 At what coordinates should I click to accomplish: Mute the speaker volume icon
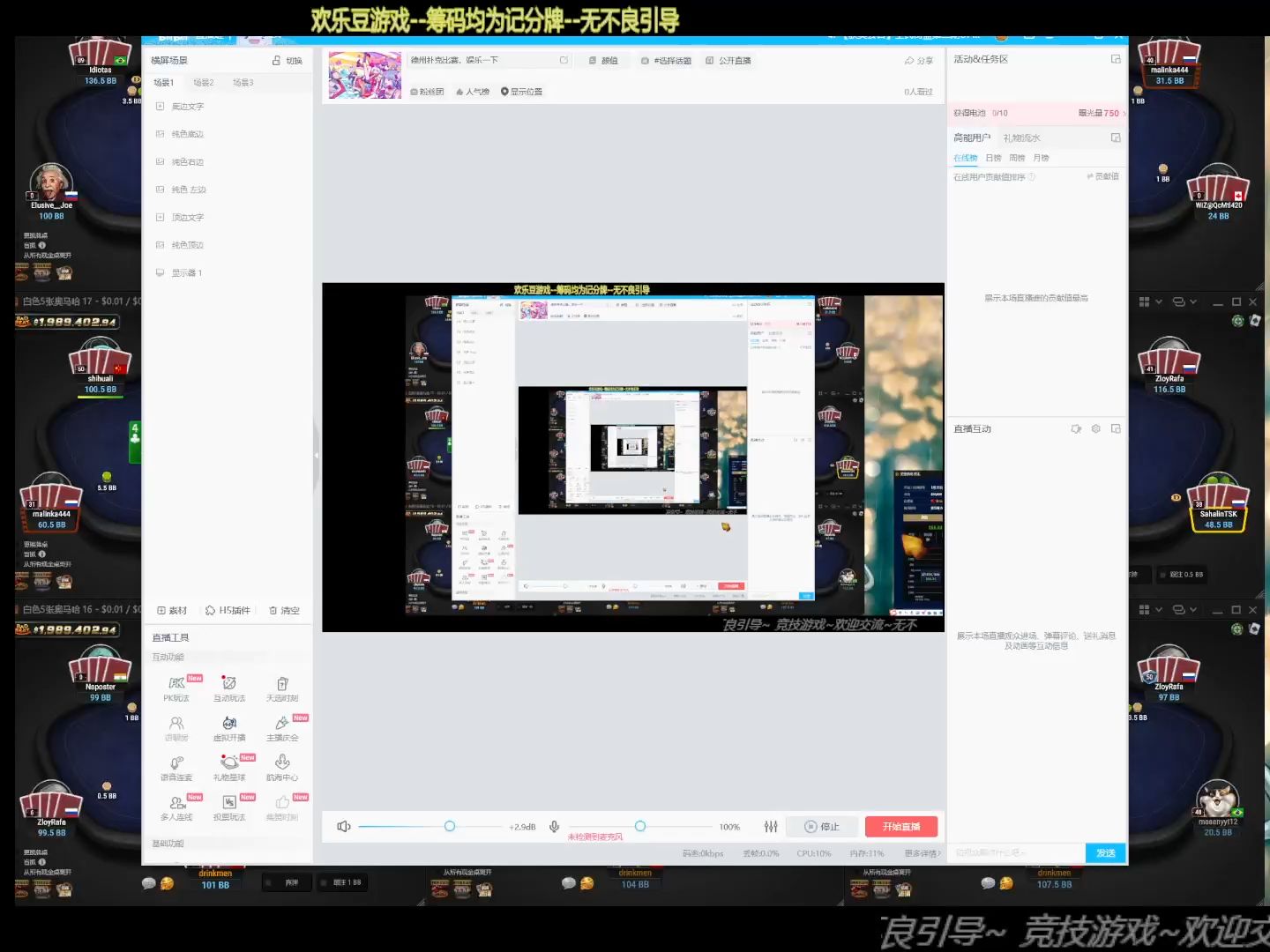click(x=344, y=826)
